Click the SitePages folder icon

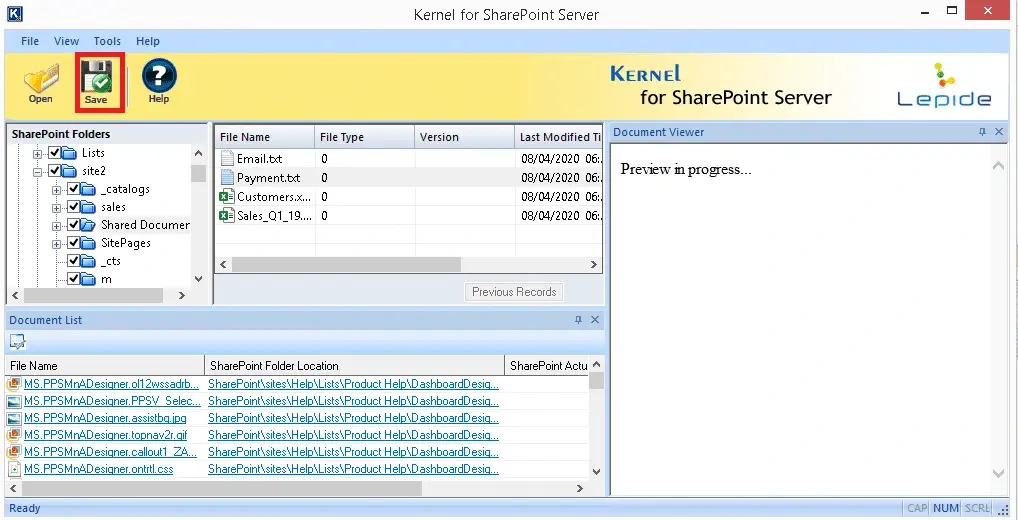coord(88,243)
